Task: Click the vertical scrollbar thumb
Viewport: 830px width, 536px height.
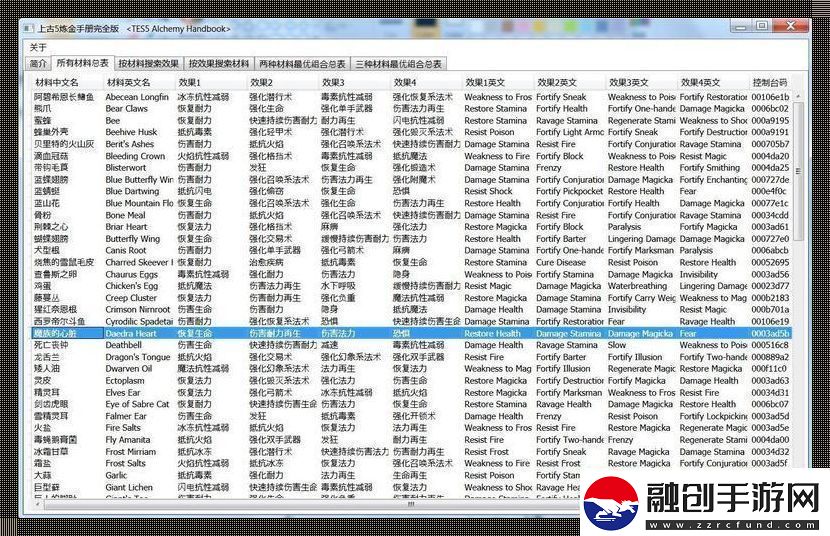Action: pos(798,171)
